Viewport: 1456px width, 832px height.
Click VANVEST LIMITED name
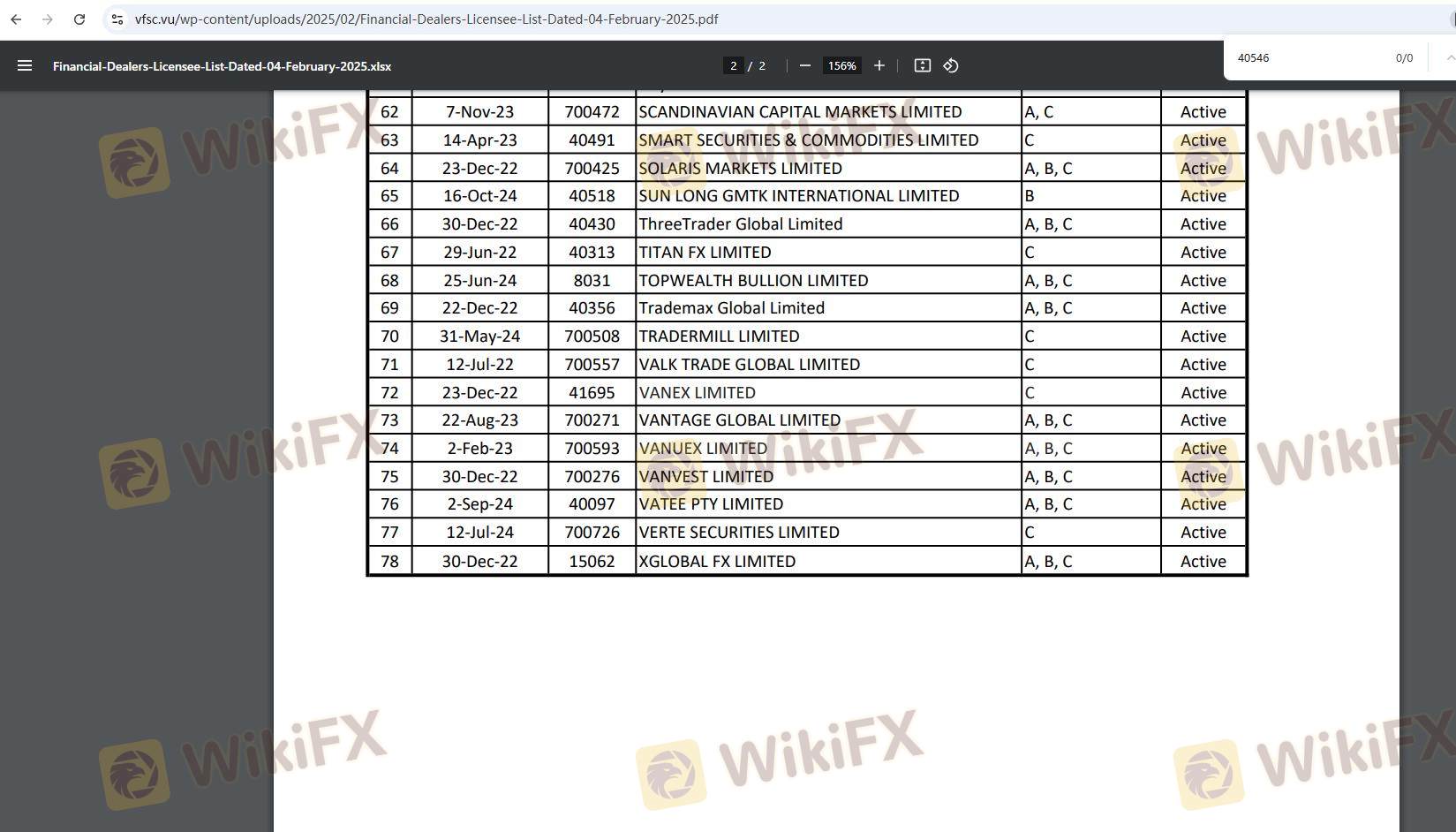coord(705,477)
